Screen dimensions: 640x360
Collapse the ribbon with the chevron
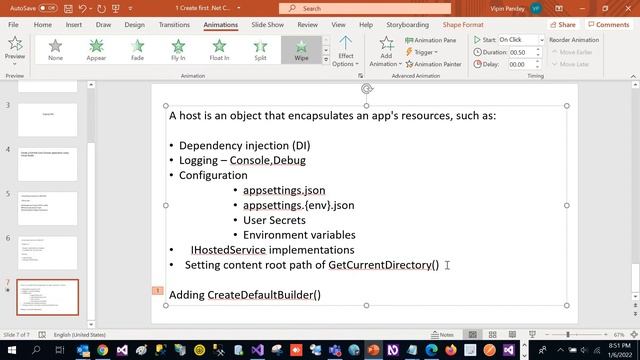[x=633, y=76]
